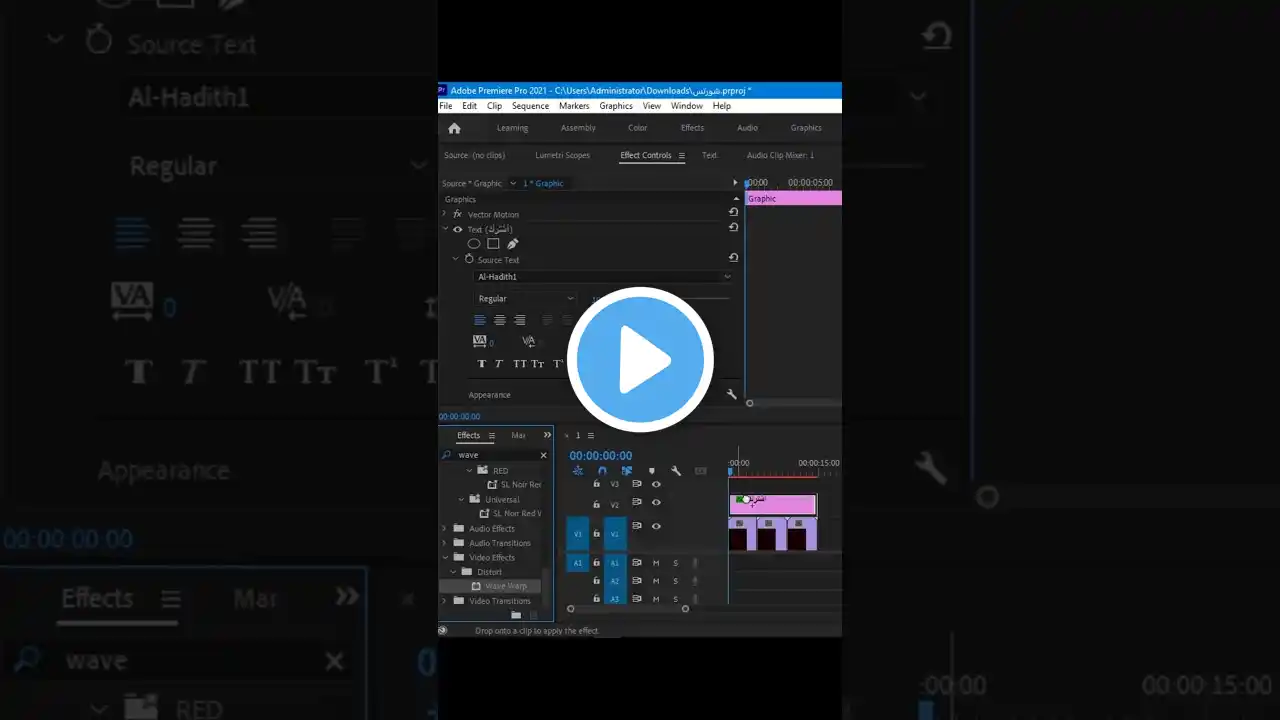Viewport: 1280px width, 720px height.
Task: Click the blue timeline timecode 00:00:00:00
Action: (600, 456)
